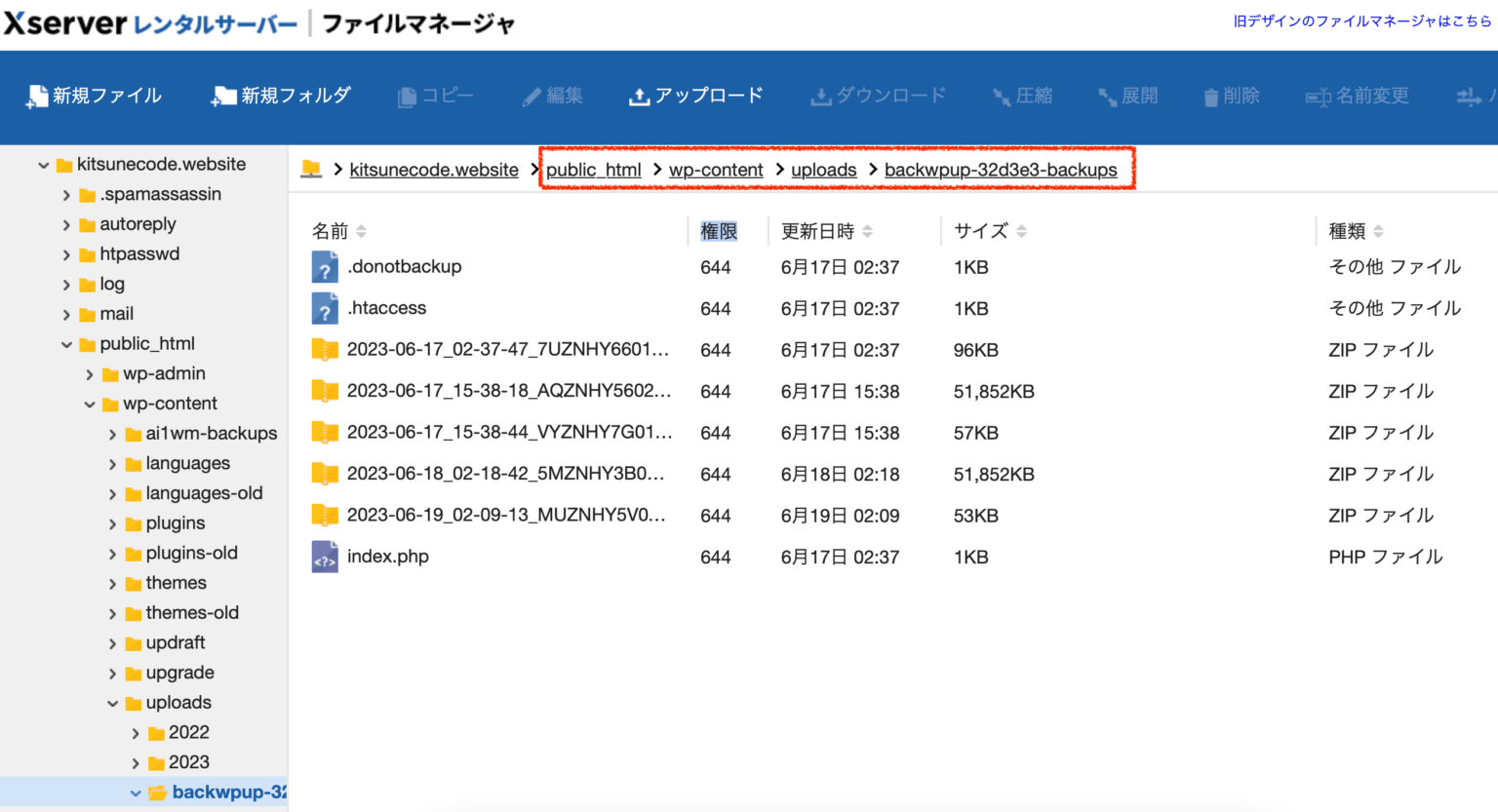This screenshot has height=812, width=1498.
Task: Expand the plugins folder in tree
Action: (113, 522)
